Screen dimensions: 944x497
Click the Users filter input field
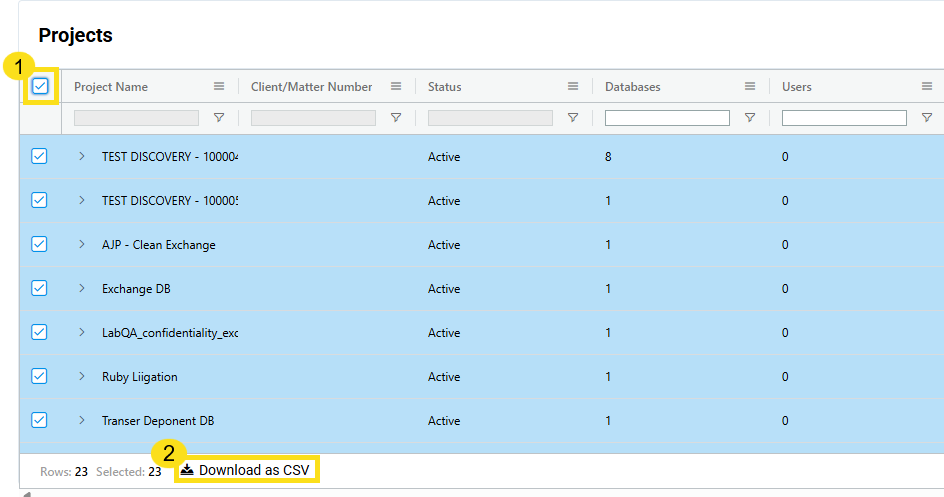[844, 118]
